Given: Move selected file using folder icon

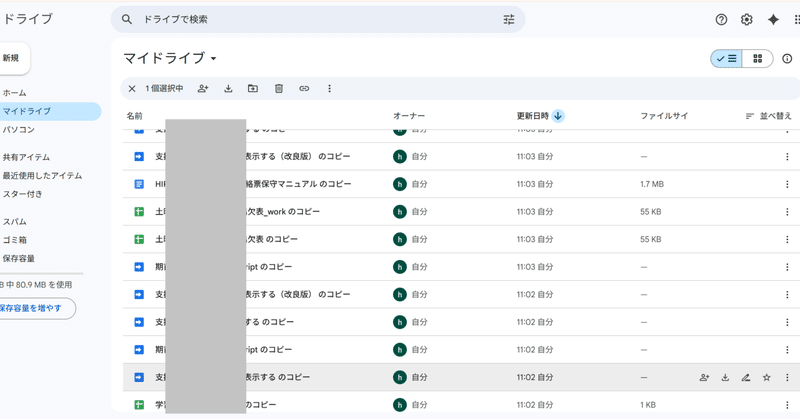Looking at the screenshot, I should [x=253, y=89].
